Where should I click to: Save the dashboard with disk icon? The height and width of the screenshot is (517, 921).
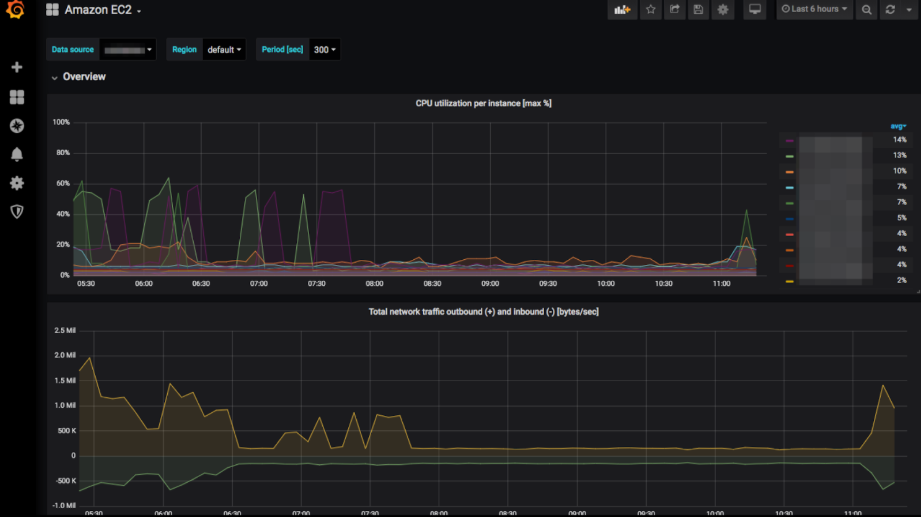(698, 9)
